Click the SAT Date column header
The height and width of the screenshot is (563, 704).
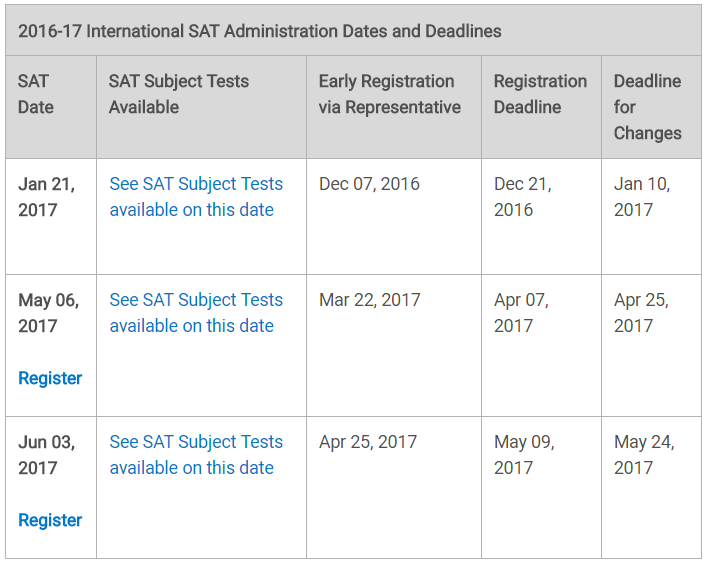[x=36, y=94]
